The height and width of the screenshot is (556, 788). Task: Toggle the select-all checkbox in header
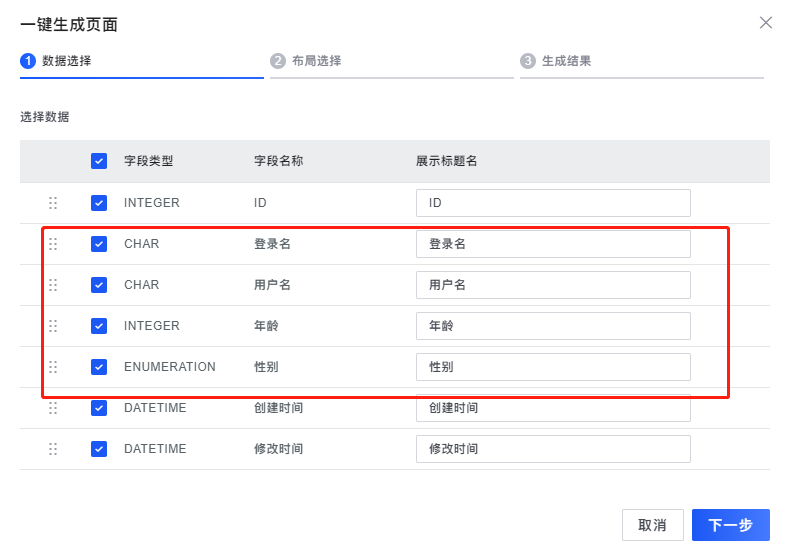tap(99, 161)
